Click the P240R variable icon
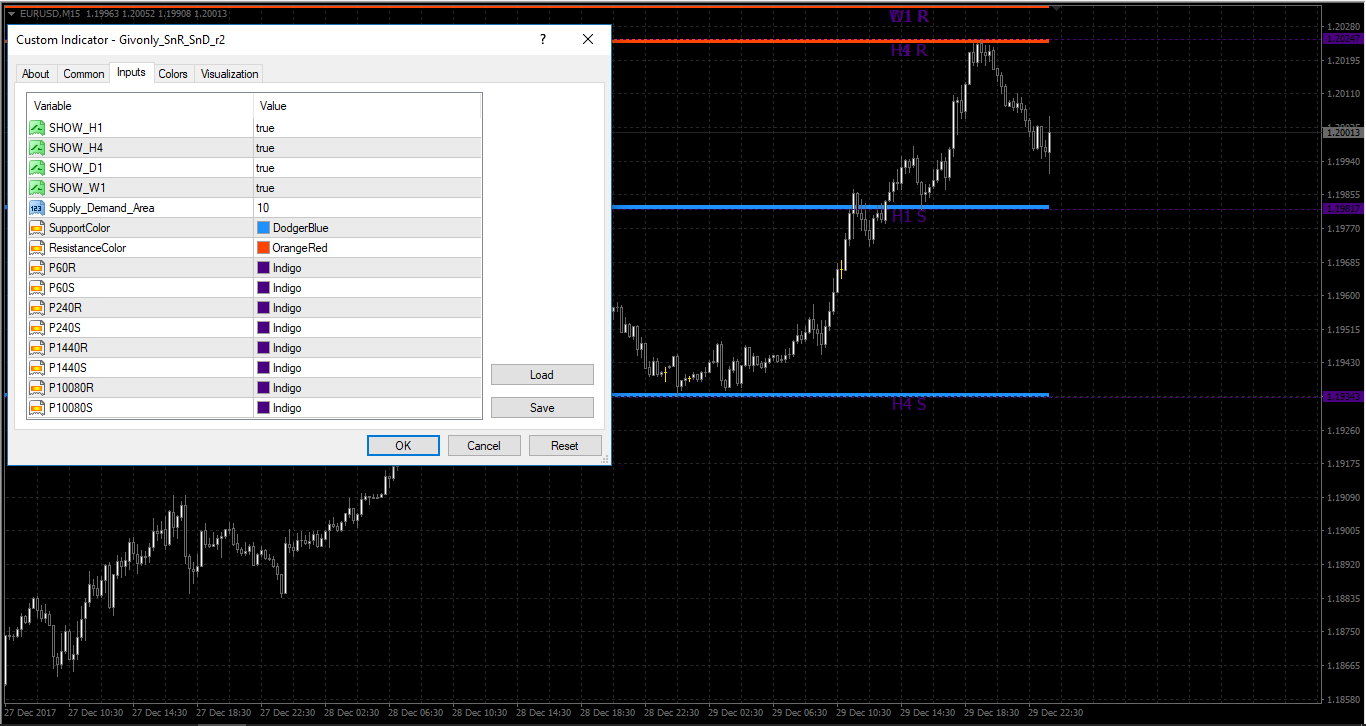The height and width of the screenshot is (726, 1366). tap(37, 308)
